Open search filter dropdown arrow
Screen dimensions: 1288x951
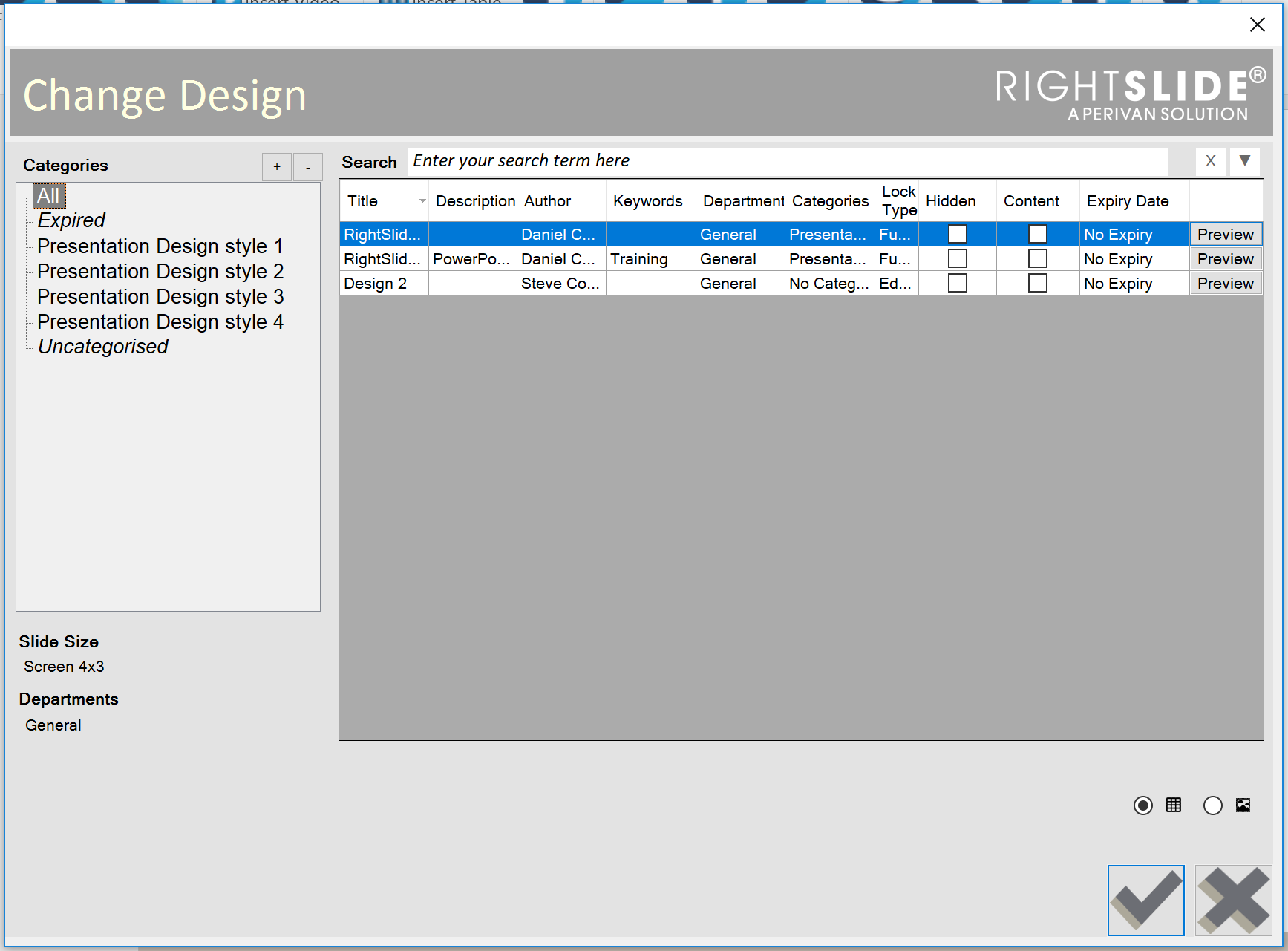tap(1245, 161)
